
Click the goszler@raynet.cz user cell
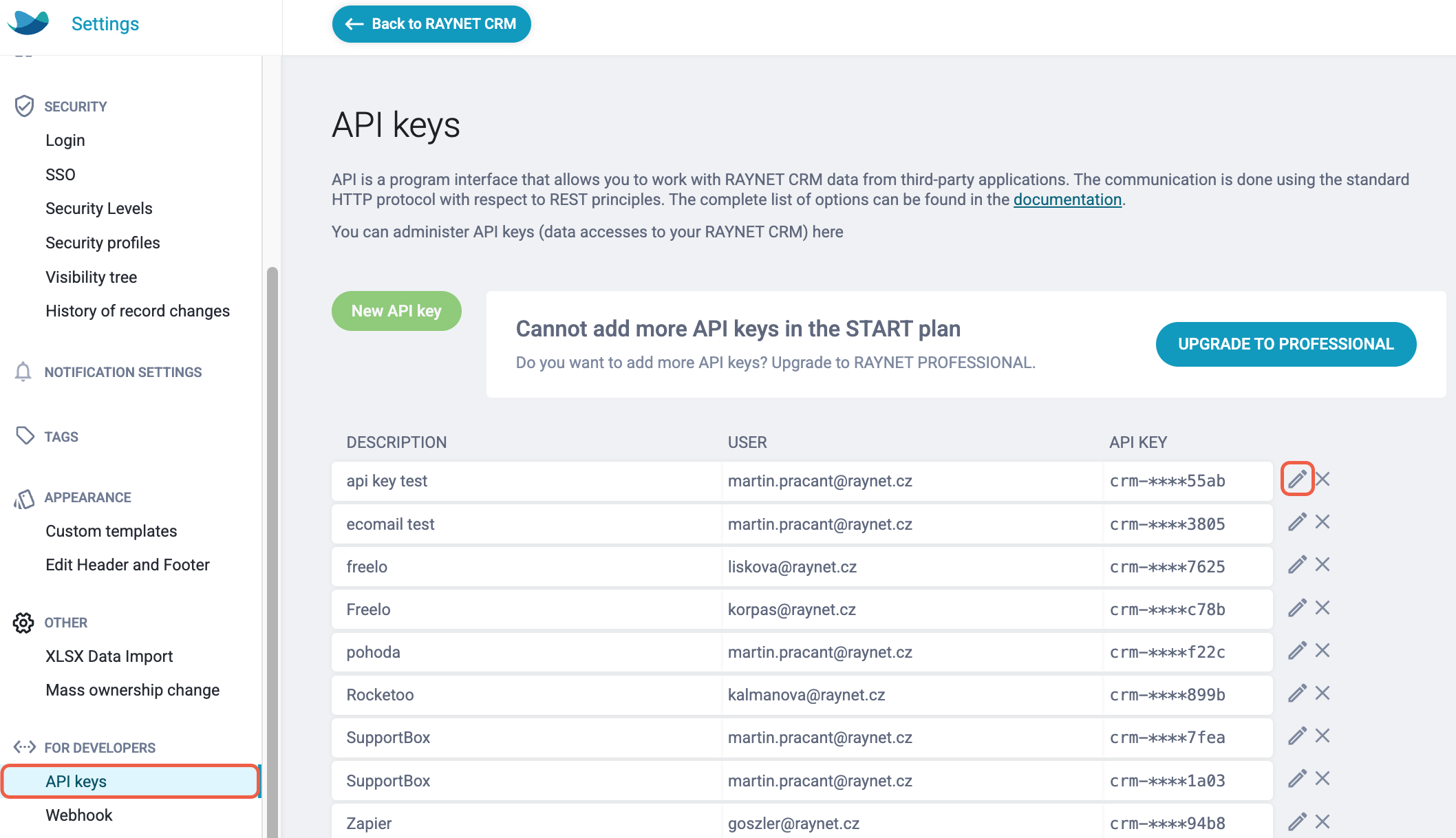point(912,822)
